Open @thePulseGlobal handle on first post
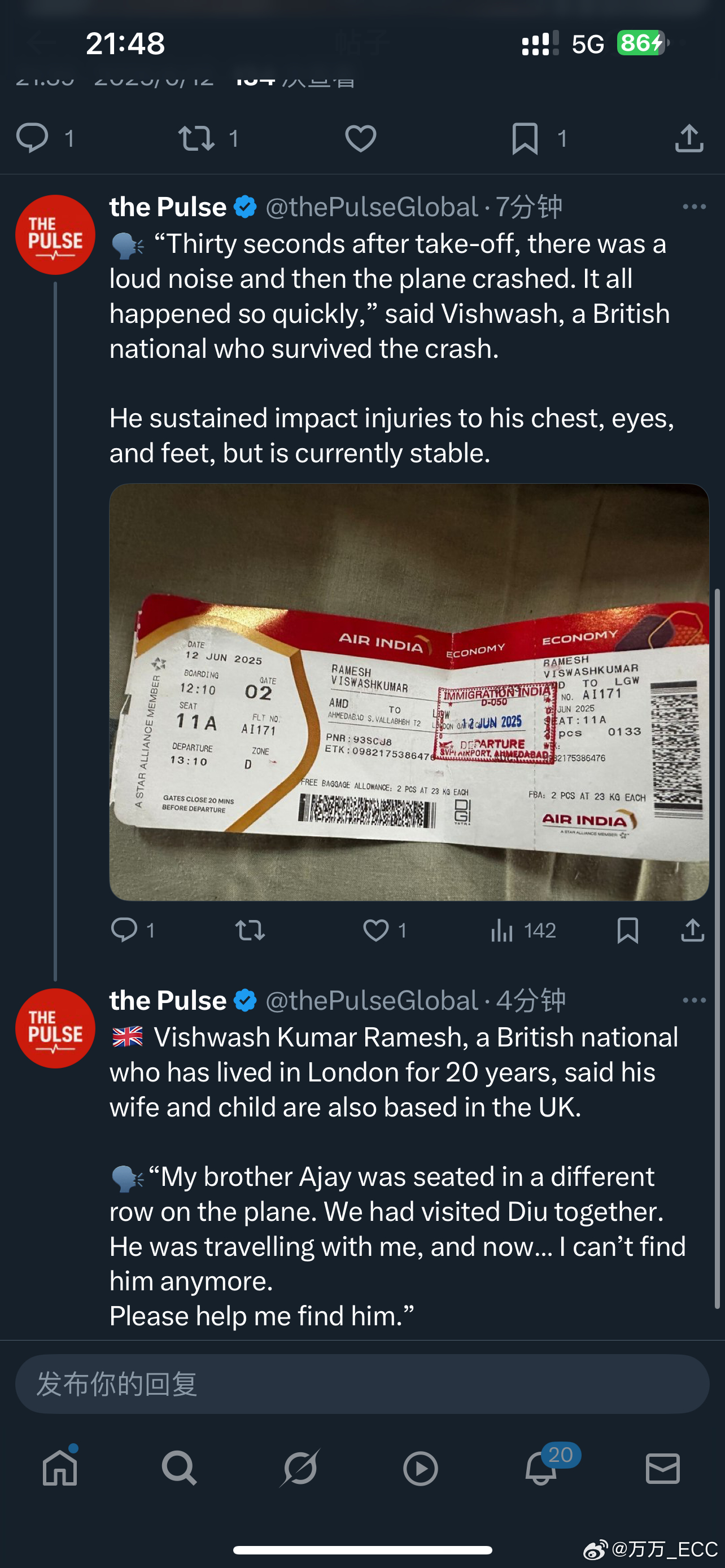The height and width of the screenshot is (1568, 725). coord(372,208)
